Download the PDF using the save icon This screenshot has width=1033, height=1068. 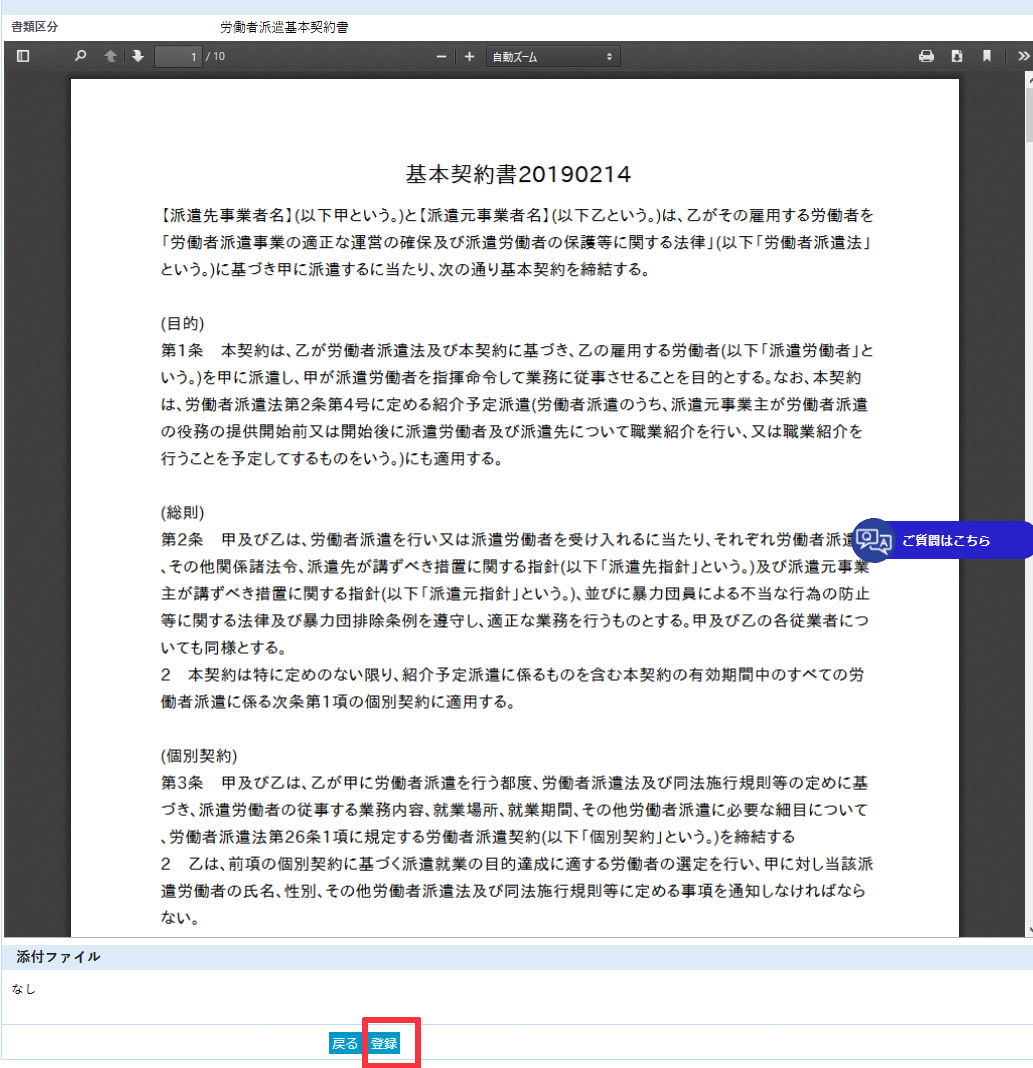click(x=957, y=57)
